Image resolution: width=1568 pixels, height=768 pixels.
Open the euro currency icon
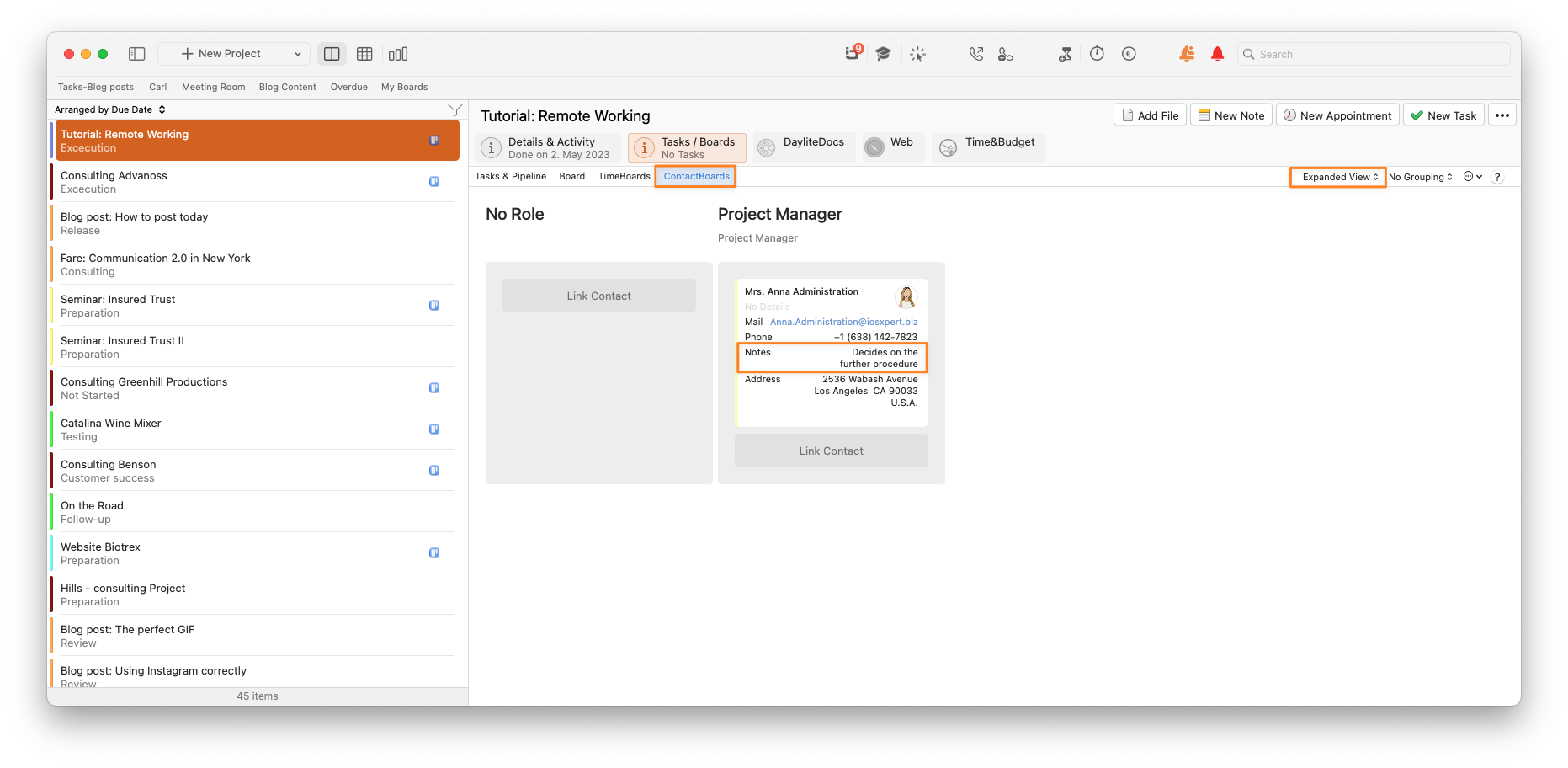(x=1129, y=54)
